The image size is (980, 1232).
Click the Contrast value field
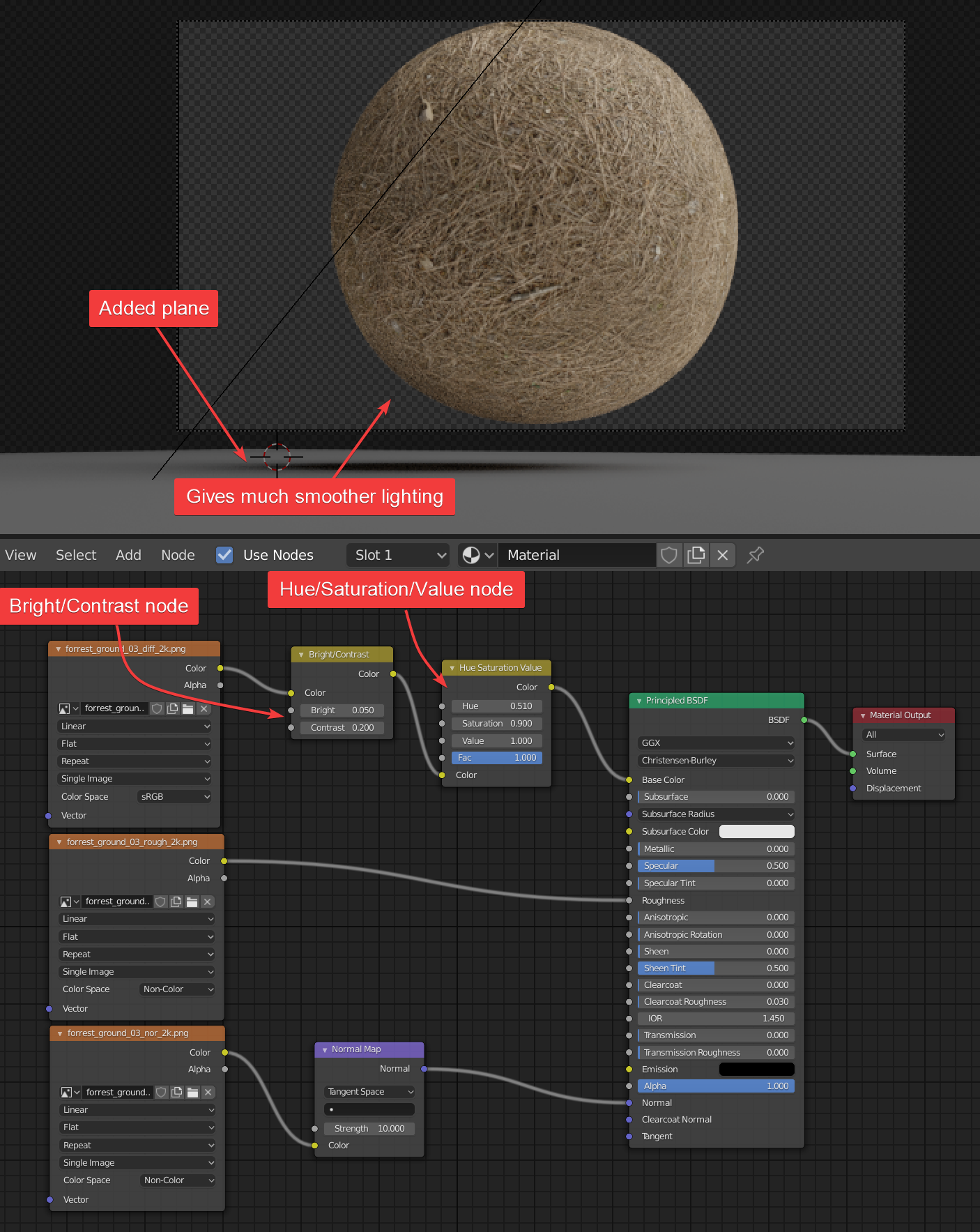click(342, 728)
